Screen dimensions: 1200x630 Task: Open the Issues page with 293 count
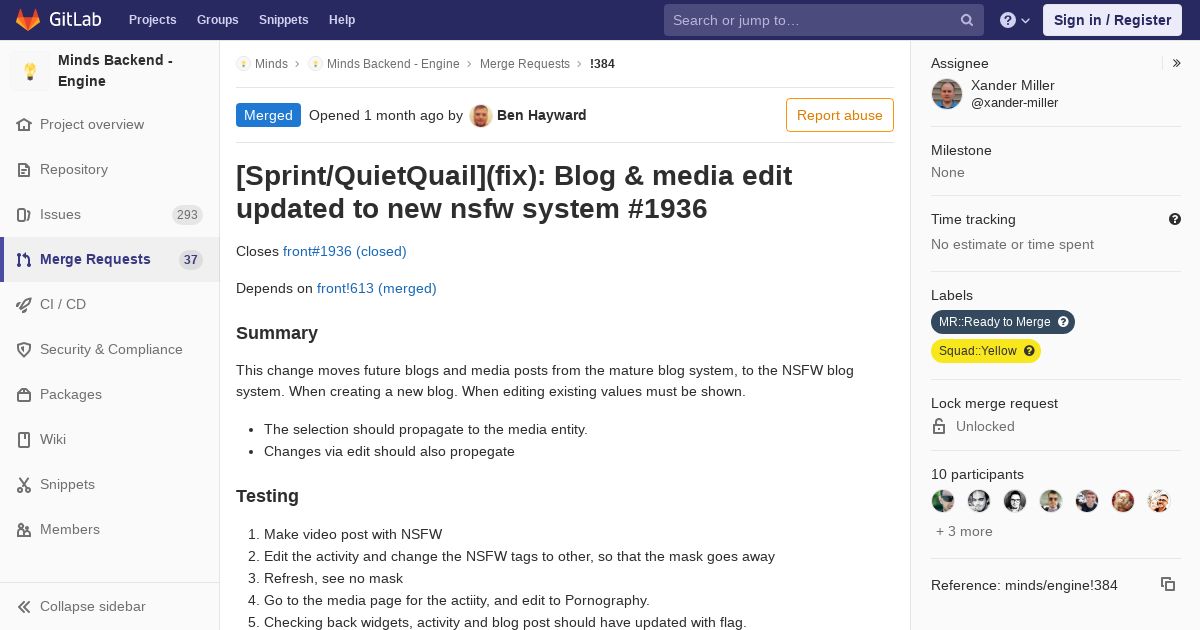pos(110,215)
